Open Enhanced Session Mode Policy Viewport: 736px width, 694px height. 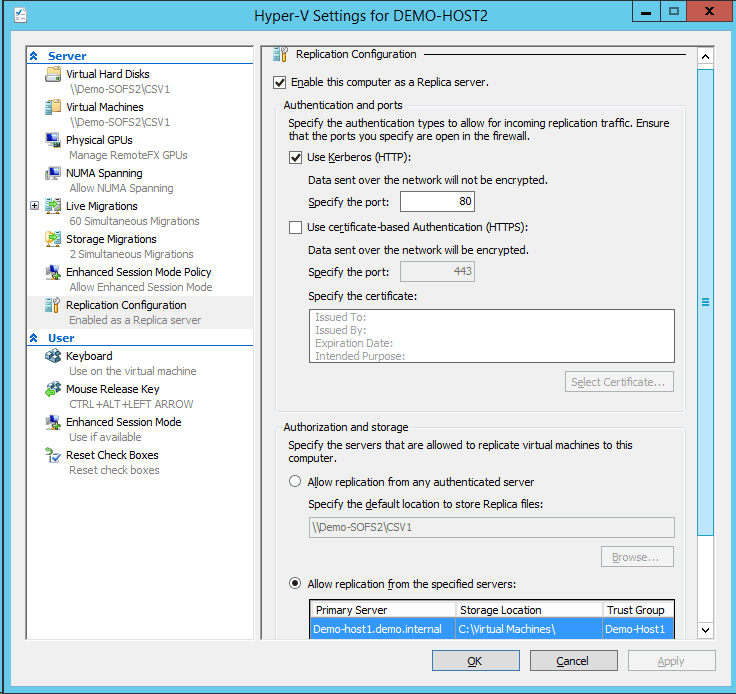pyautogui.click(x=138, y=272)
